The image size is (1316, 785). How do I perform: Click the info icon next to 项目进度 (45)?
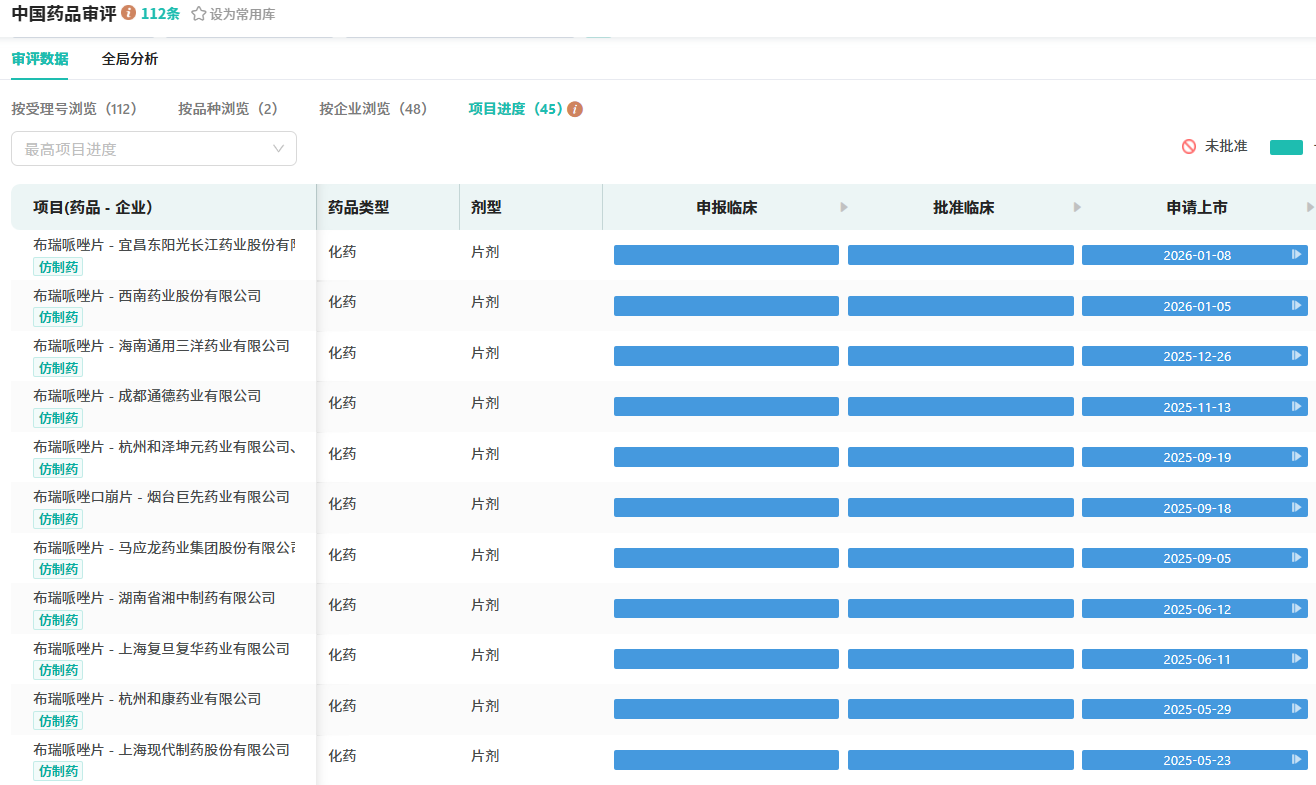(x=575, y=109)
